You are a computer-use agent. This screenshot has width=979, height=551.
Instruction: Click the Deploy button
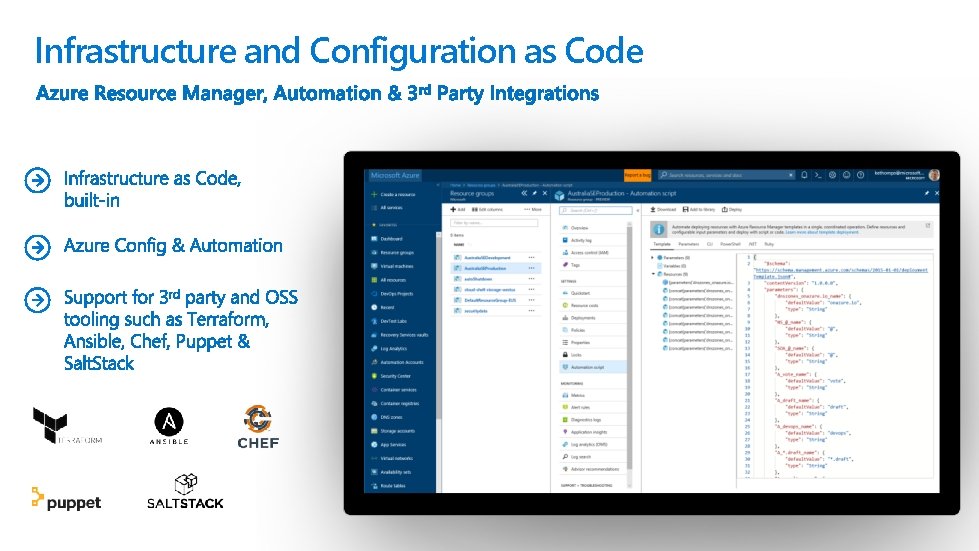coord(732,210)
